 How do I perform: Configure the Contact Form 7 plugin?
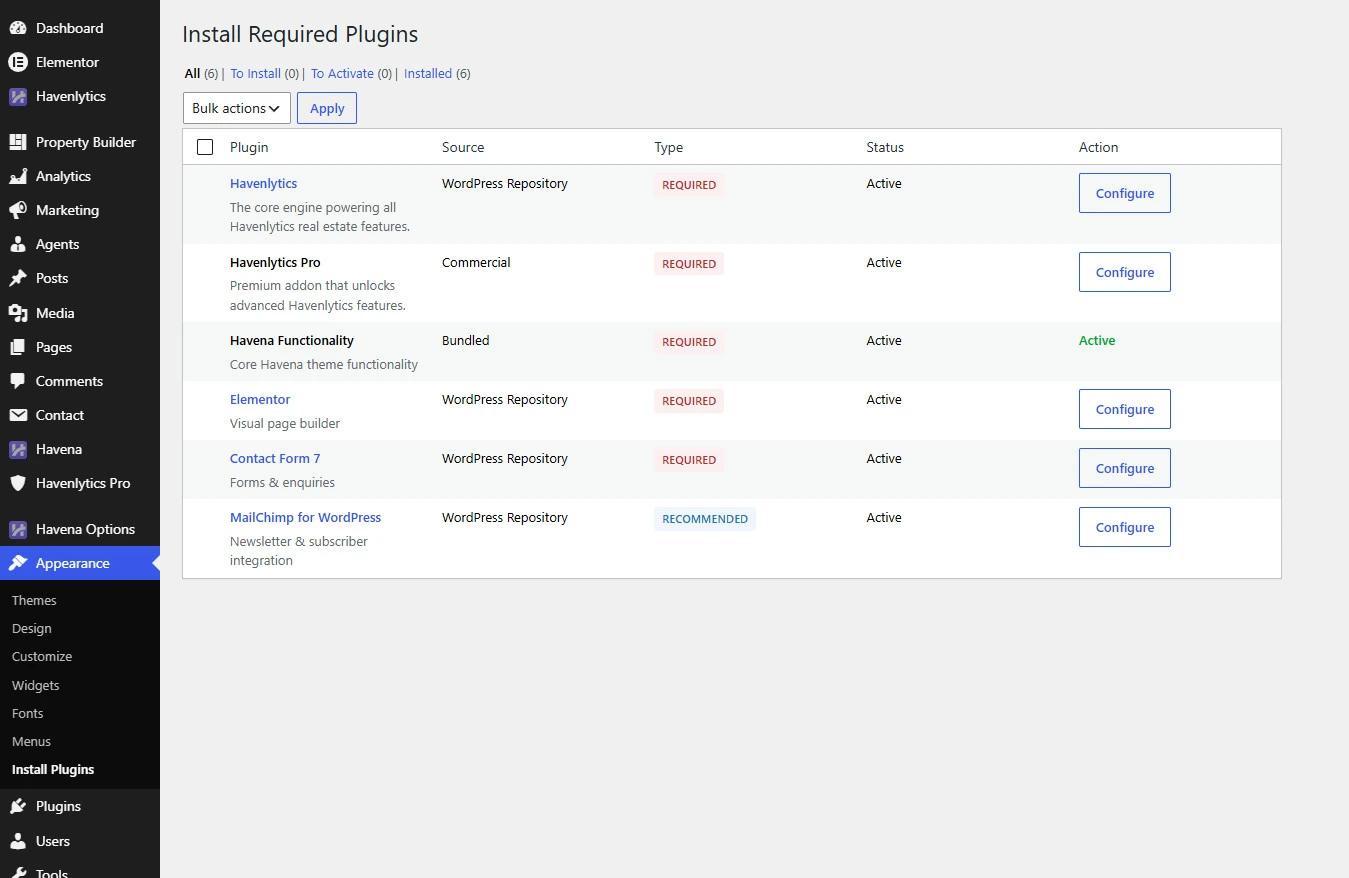(x=1124, y=468)
